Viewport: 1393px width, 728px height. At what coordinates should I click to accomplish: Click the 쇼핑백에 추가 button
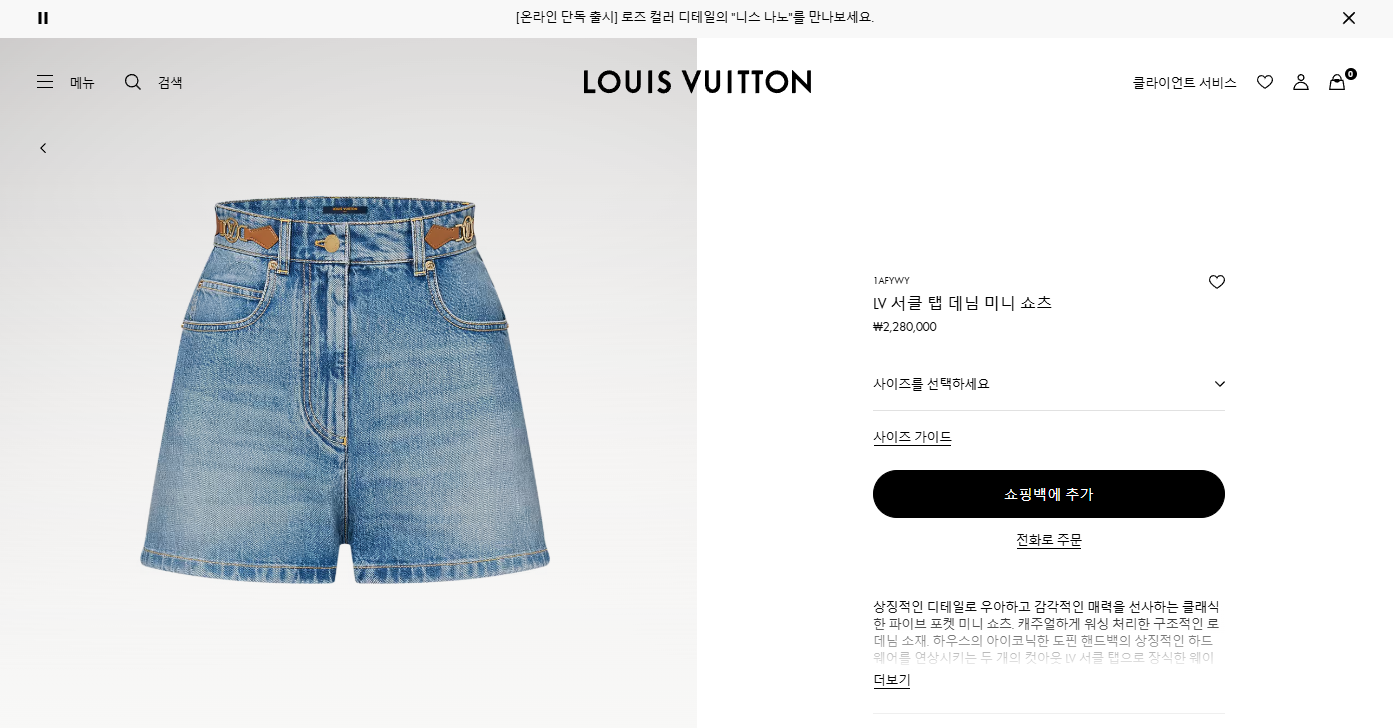click(x=1049, y=494)
